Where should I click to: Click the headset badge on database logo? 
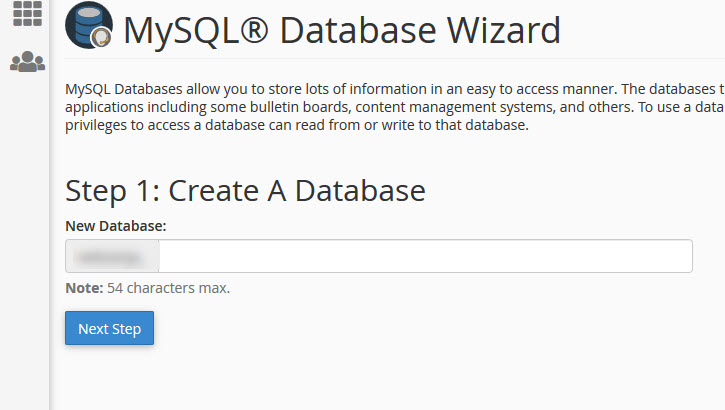pyautogui.click(x=101, y=37)
